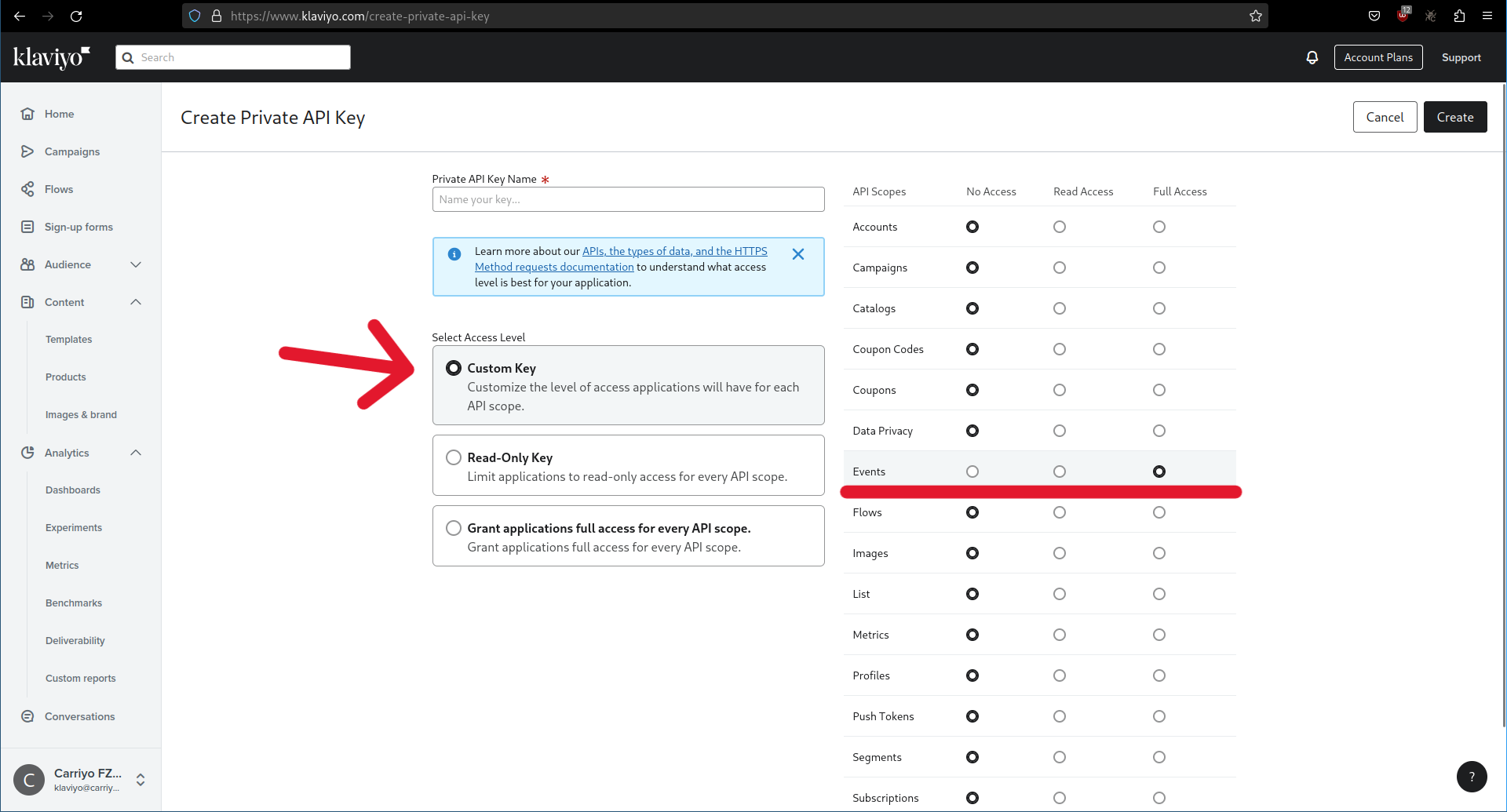Set Flows scope to Read Access

(1060, 512)
